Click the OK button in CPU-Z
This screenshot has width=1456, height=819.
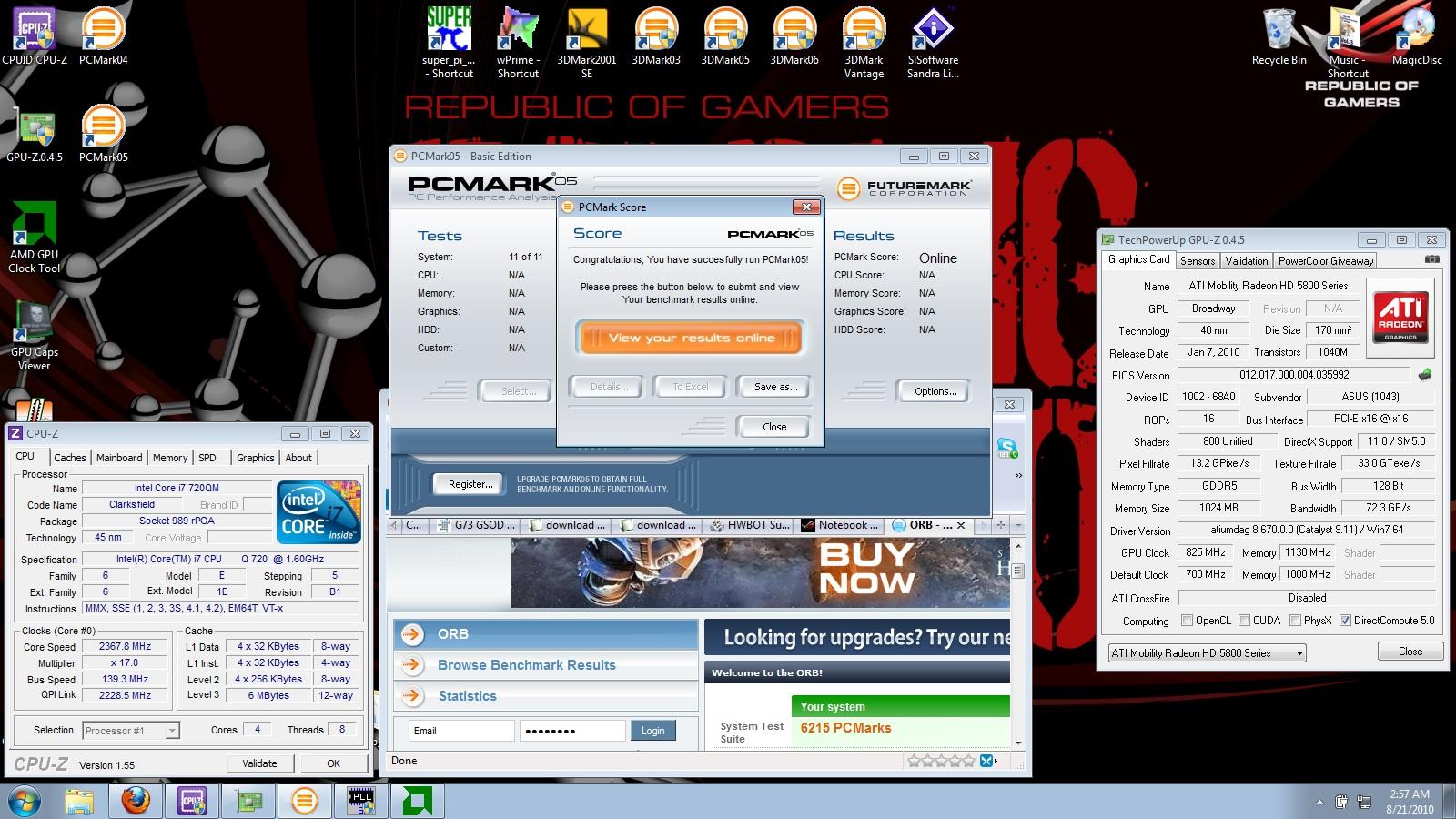334,763
